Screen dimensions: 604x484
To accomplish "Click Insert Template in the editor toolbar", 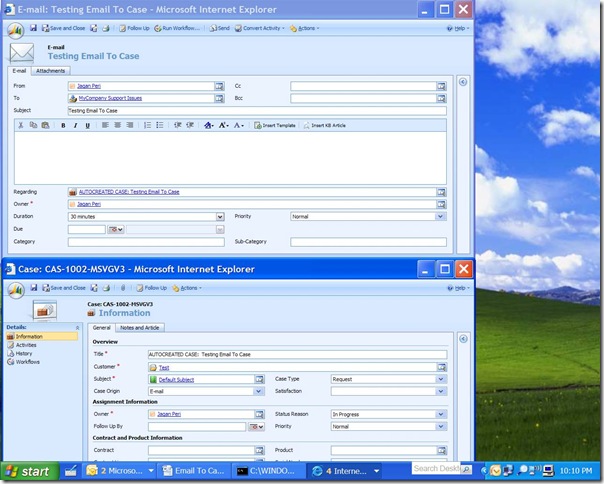I will [x=276, y=125].
